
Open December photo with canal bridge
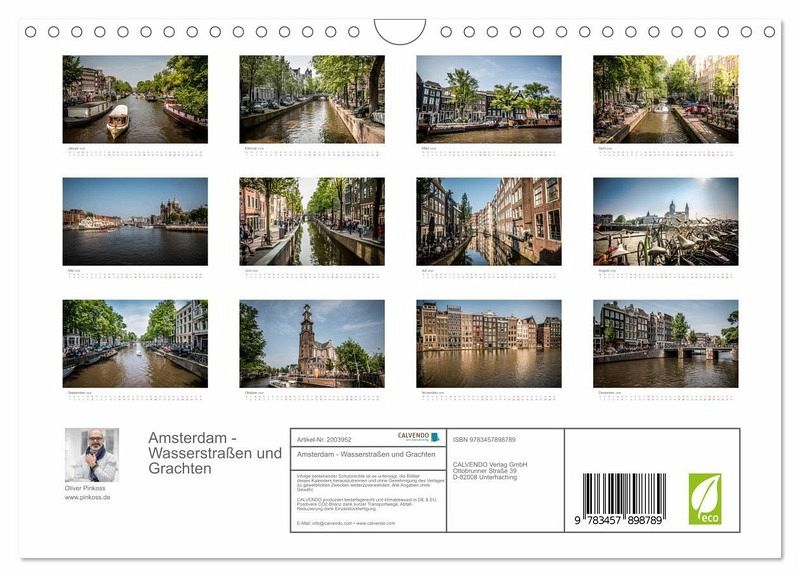[665, 343]
